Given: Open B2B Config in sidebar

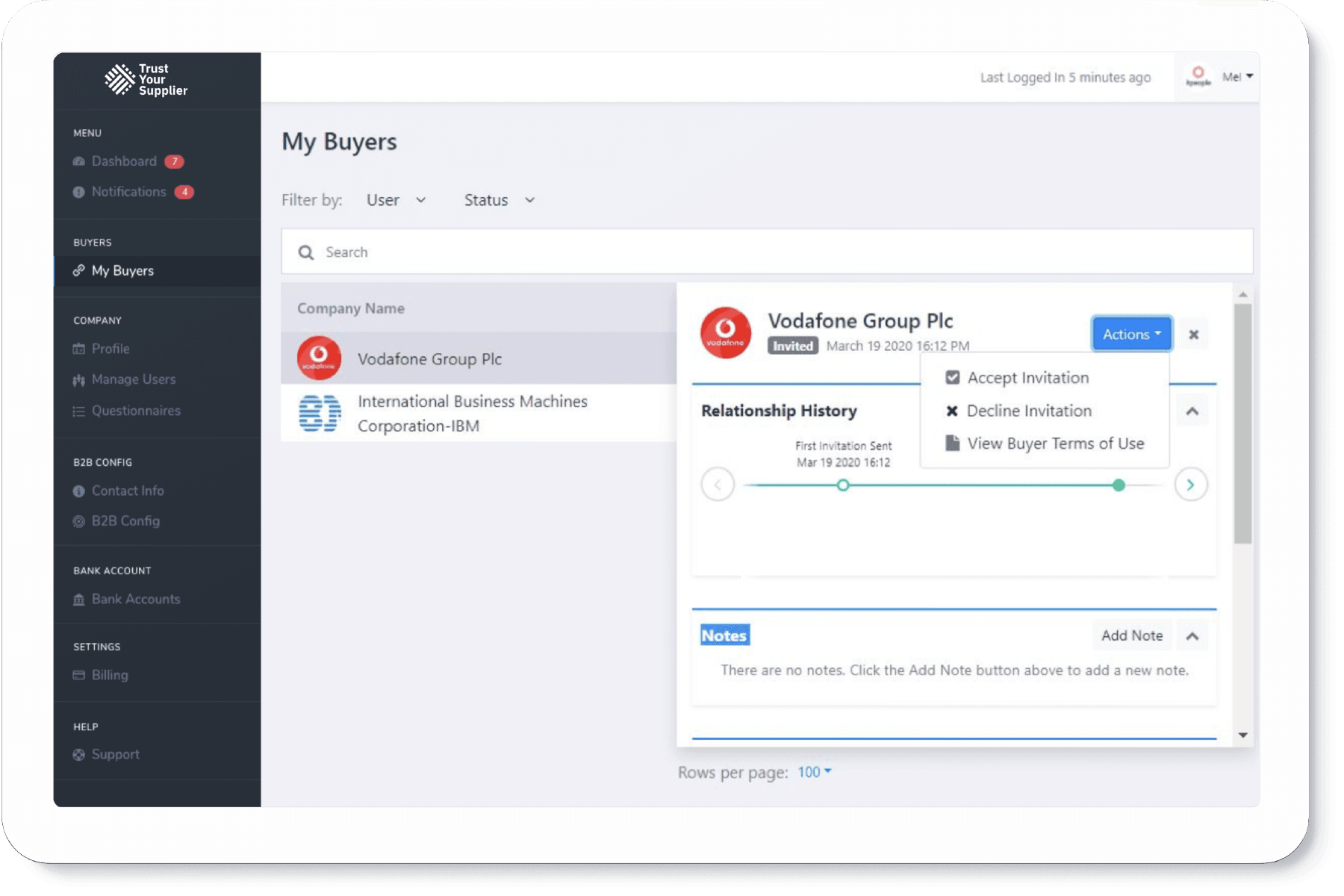Looking at the screenshot, I should pos(125,521).
